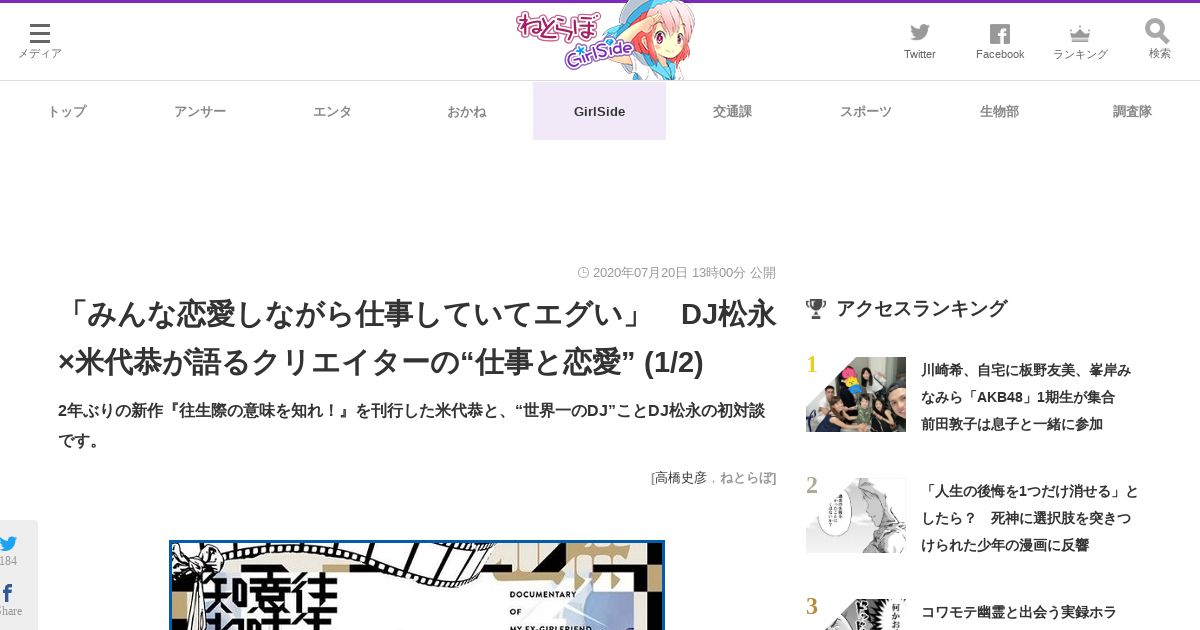The height and width of the screenshot is (630, 1200).
Task: Click the ねとらぼ GirlSide logo
Action: point(605,40)
